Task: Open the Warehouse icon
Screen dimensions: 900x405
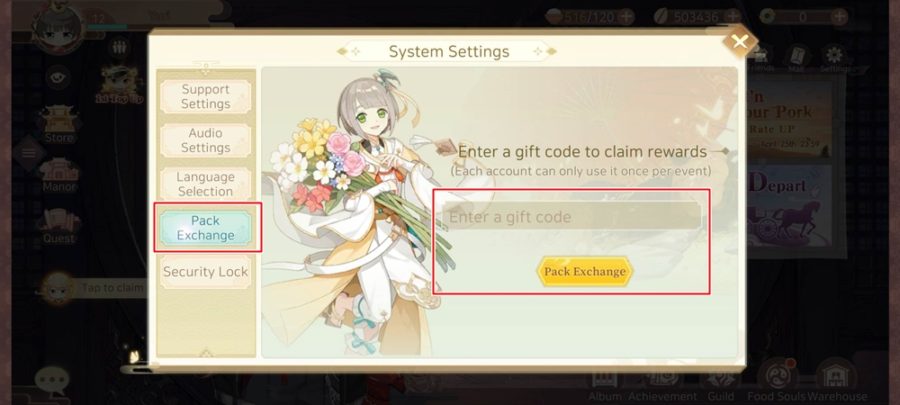Action: (836, 380)
